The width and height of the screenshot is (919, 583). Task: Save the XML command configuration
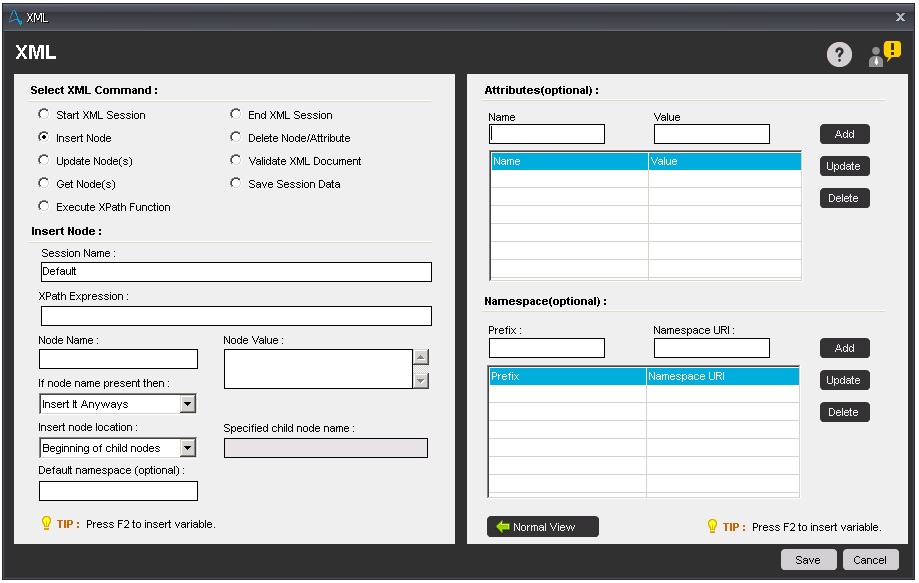808,560
